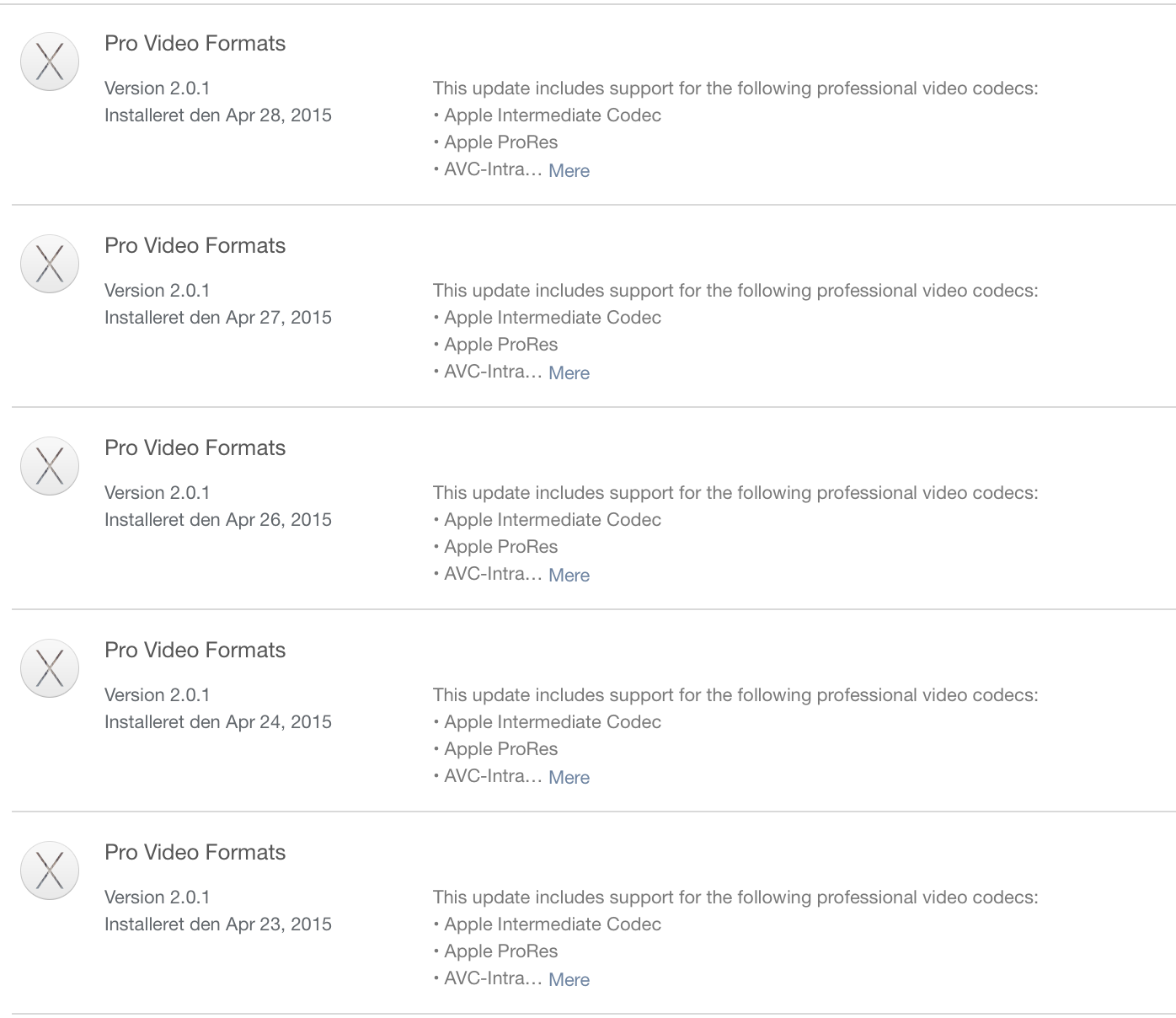The height and width of the screenshot is (1018, 1176).
Task: Expand description with Mere link, Apr 27 entry
Action: tap(569, 372)
